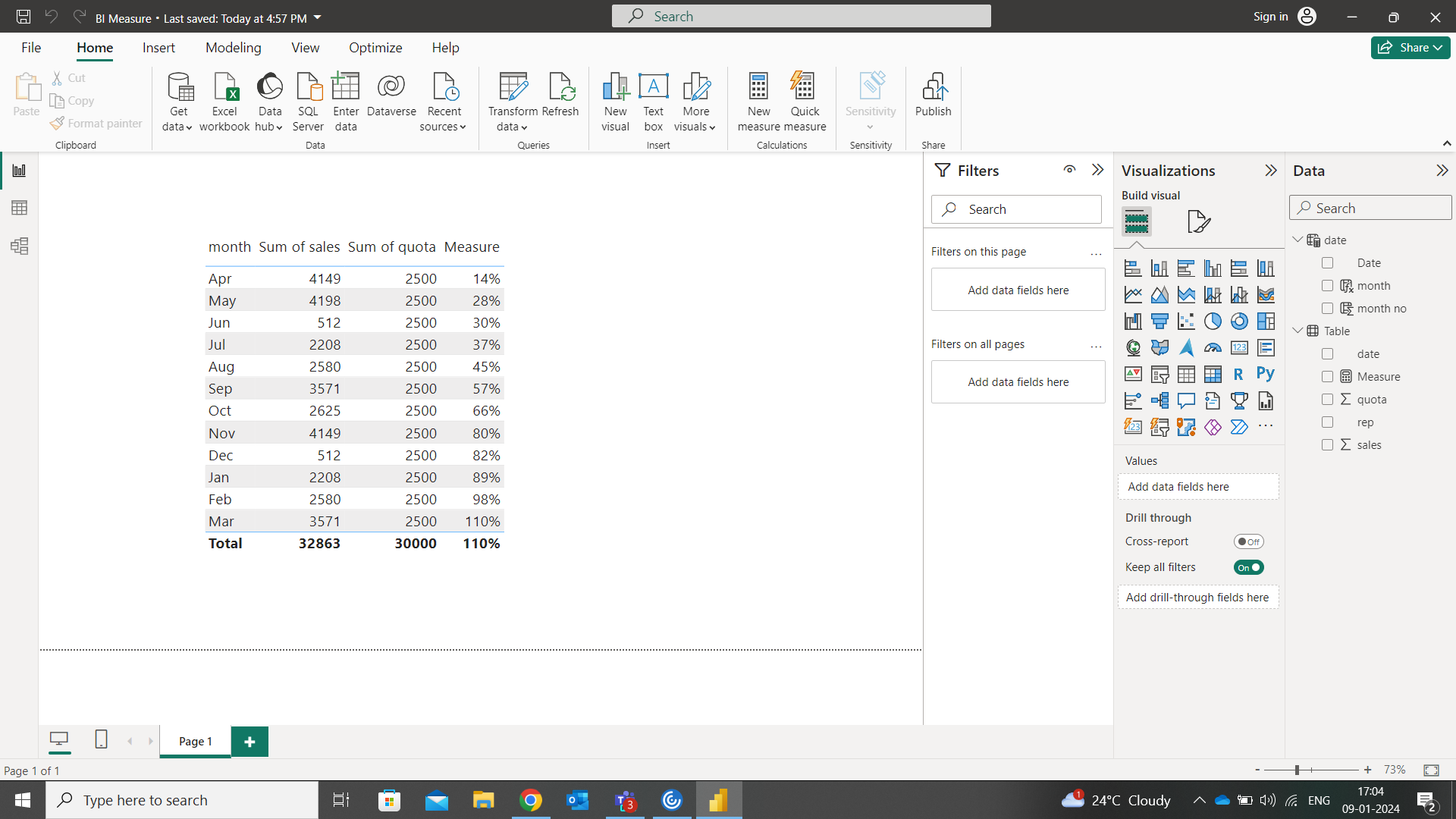Screen dimensions: 1456x819
Task: Select the Pie chart visual
Action: [x=1213, y=322]
